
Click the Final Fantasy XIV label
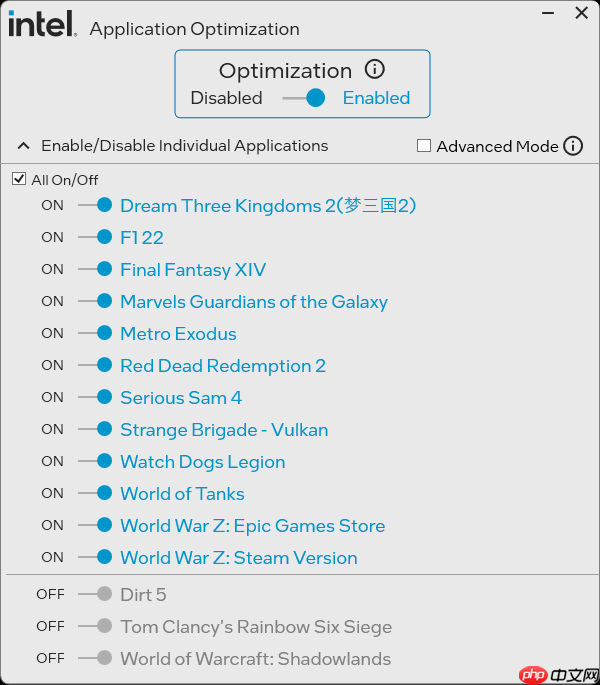(193, 270)
